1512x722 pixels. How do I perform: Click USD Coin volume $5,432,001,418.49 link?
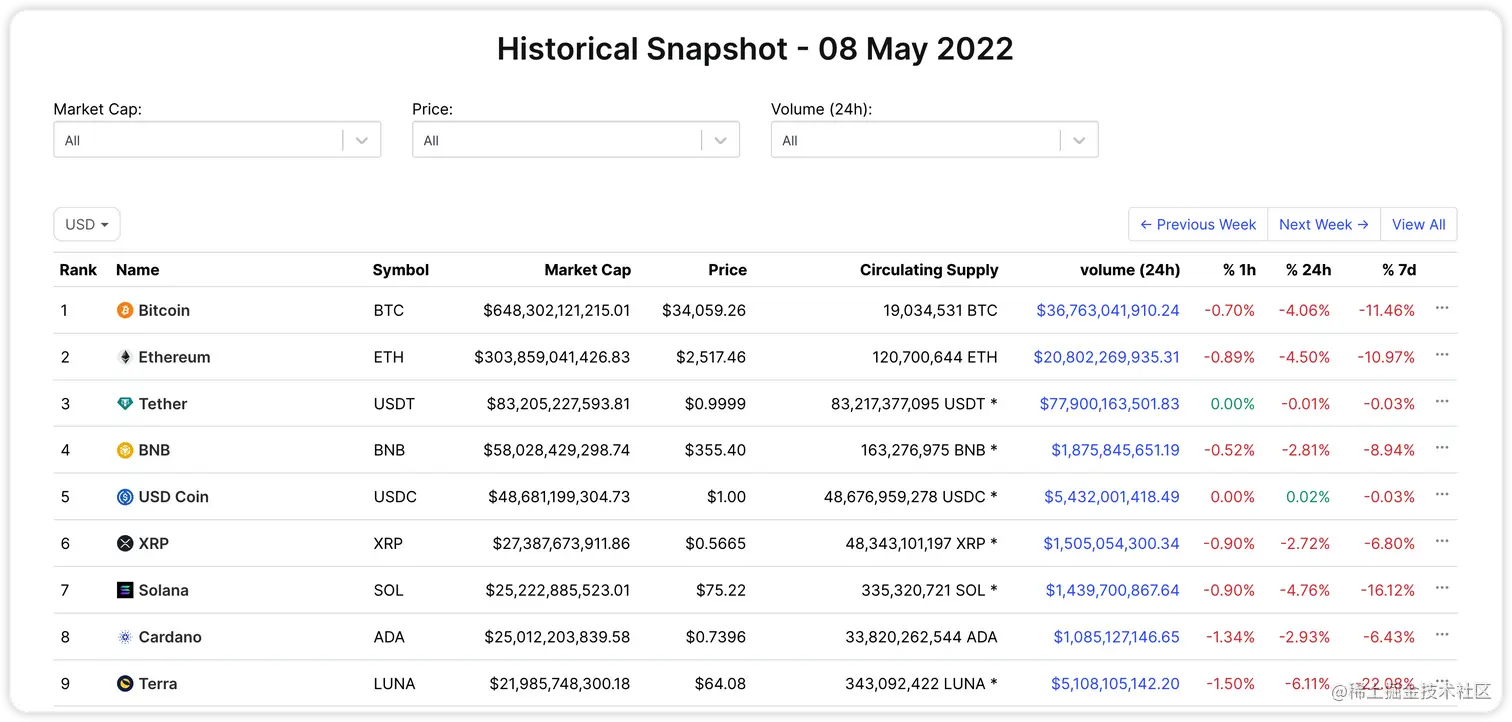(1112, 497)
